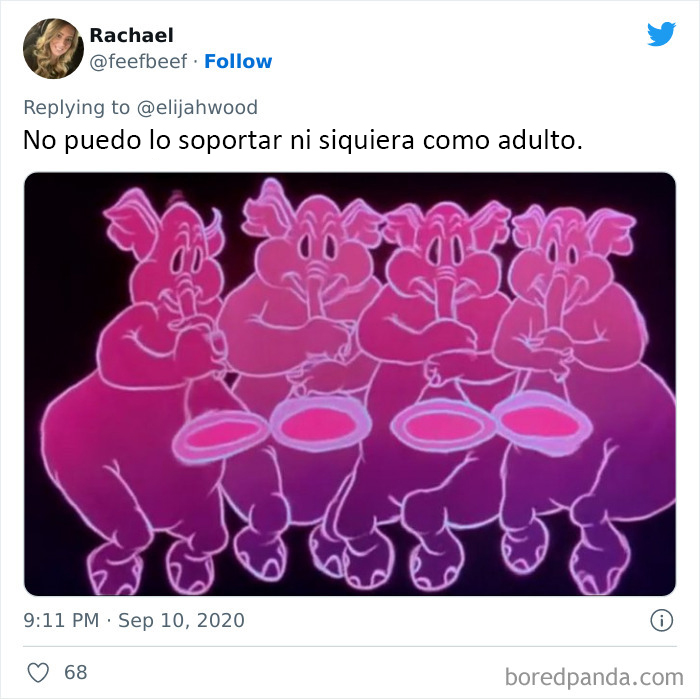Viewport: 700px width, 699px height.
Task: Click the third elephant's face from left
Action: (x=444, y=259)
